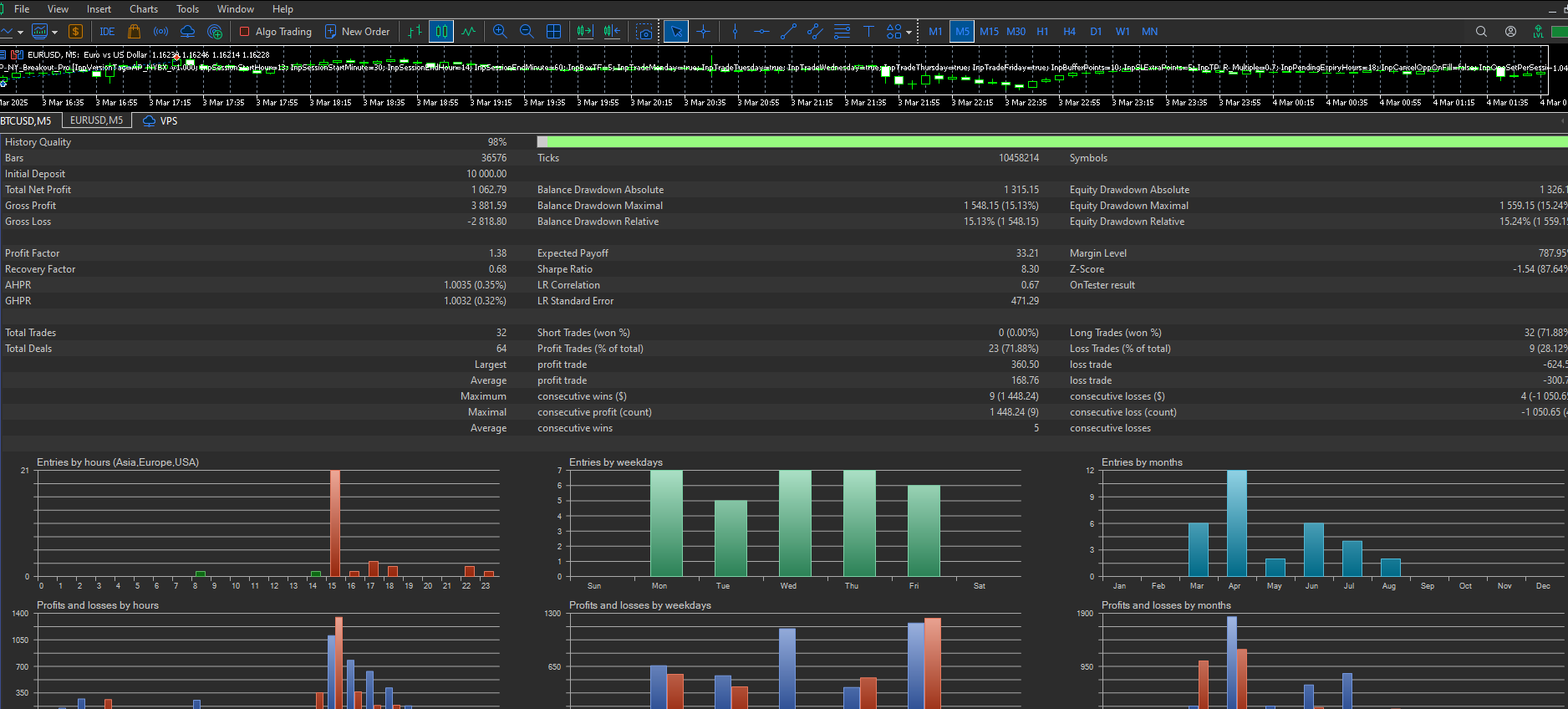
Task: Switch to the BTCUSD,M5 chart tab
Action: 27,121
